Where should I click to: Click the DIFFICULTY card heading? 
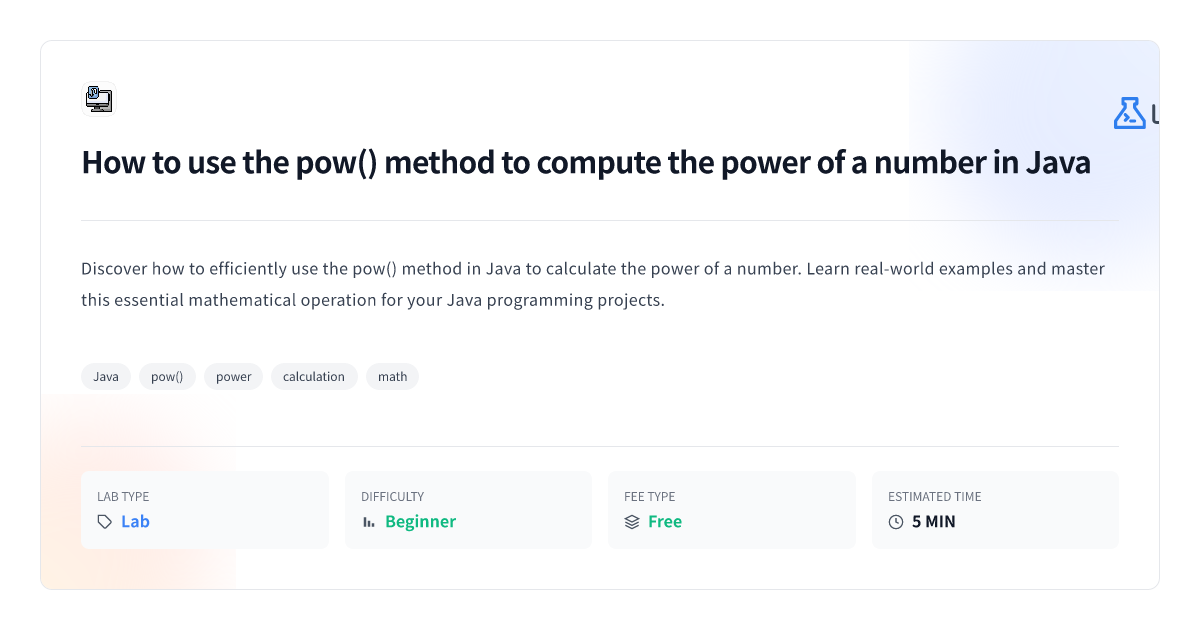[392, 497]
